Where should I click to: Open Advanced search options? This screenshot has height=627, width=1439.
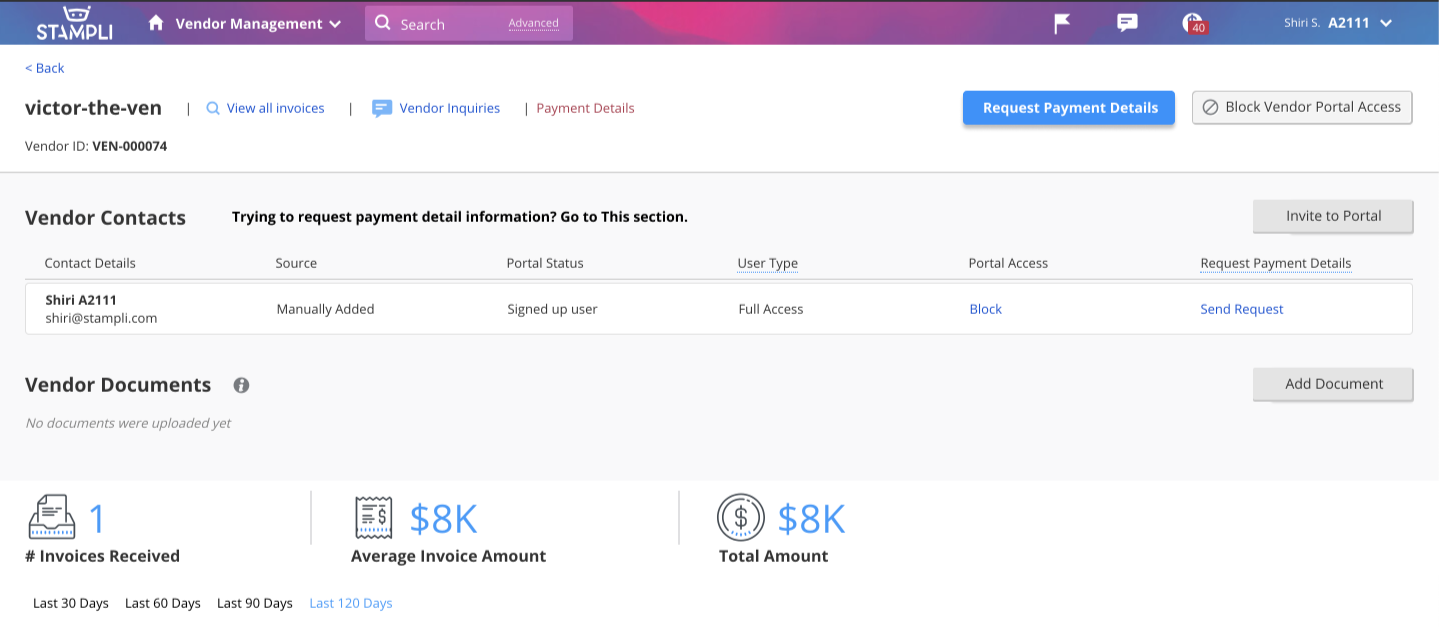tap(533, 23)
